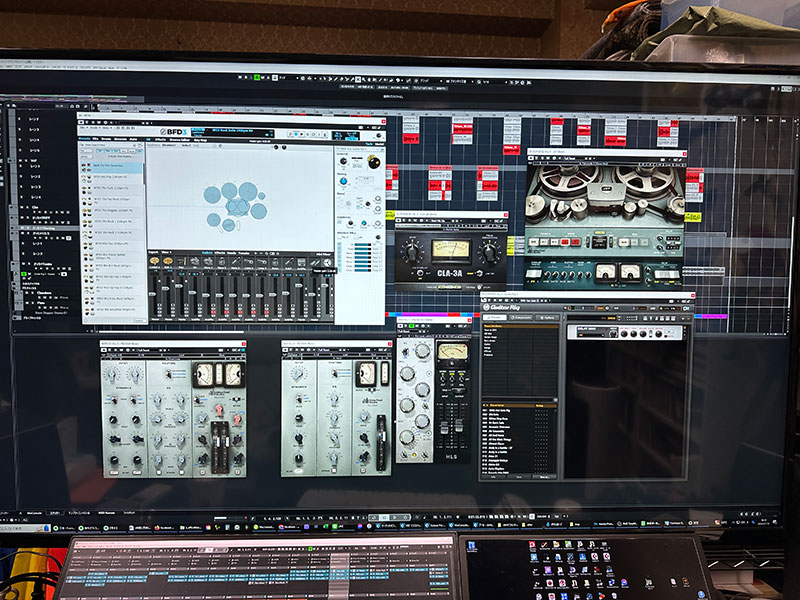The image size is (800, 600).
Task: Select the leftmost kick channel icon in BFD3 mixer
Action: click(155, 261)
